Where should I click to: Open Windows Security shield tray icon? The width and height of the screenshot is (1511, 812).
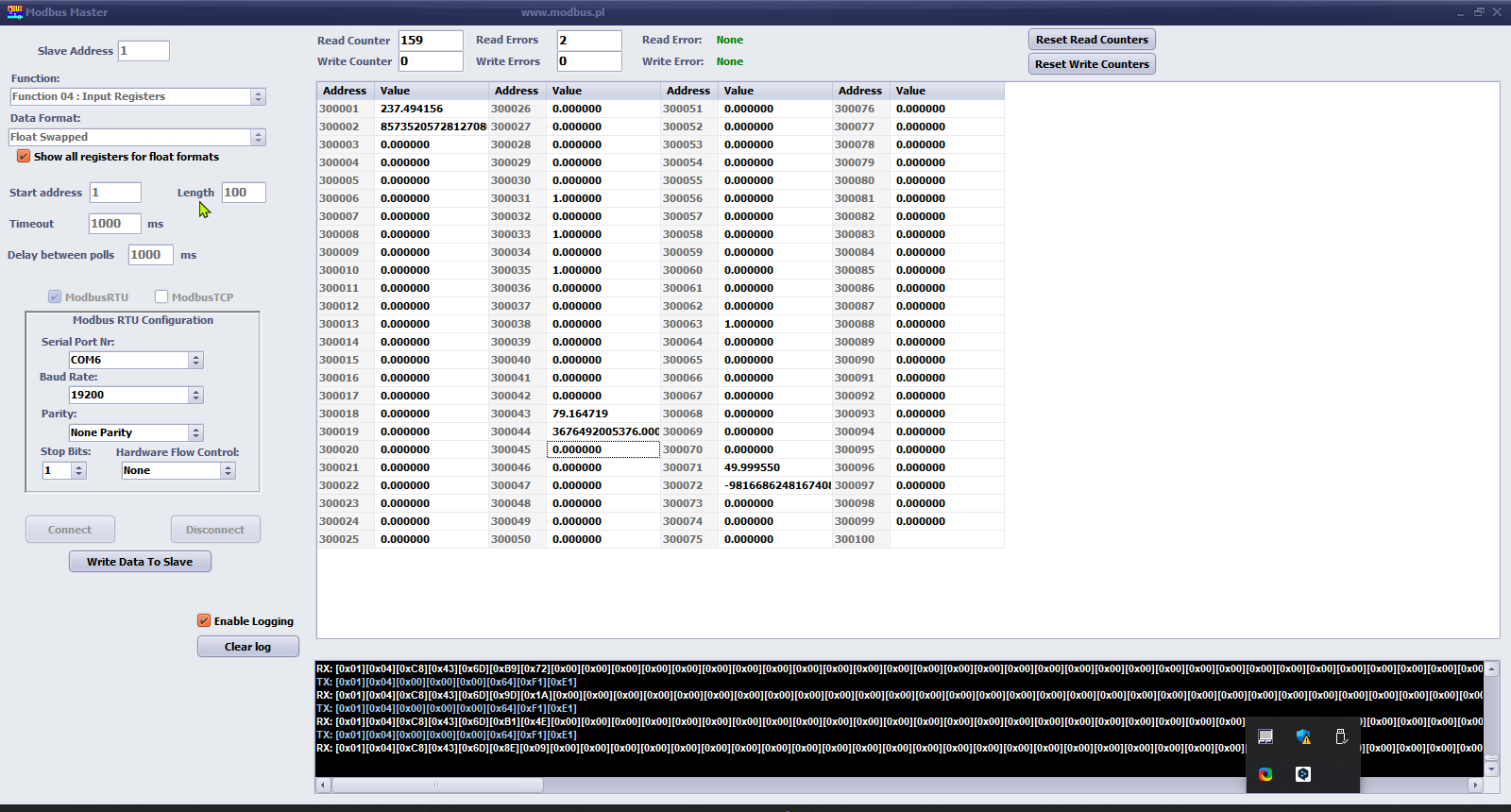point(1303,736)
